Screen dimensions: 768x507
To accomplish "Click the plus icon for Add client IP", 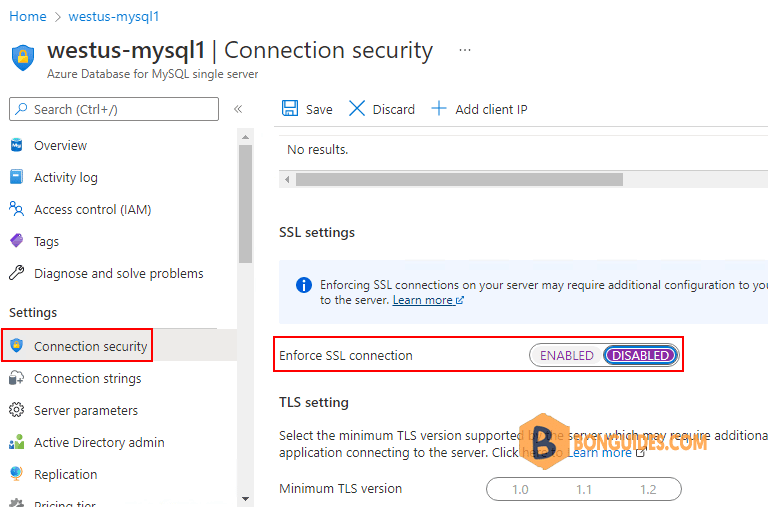I will pyautogui.click(x=439, y=108).
